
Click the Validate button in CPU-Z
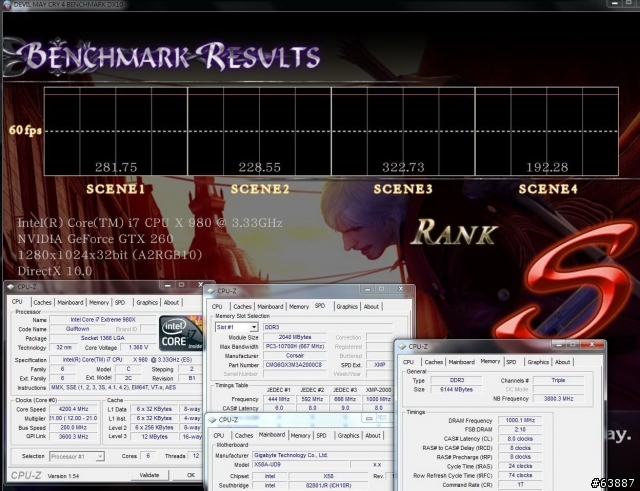[x=149, y=475]
